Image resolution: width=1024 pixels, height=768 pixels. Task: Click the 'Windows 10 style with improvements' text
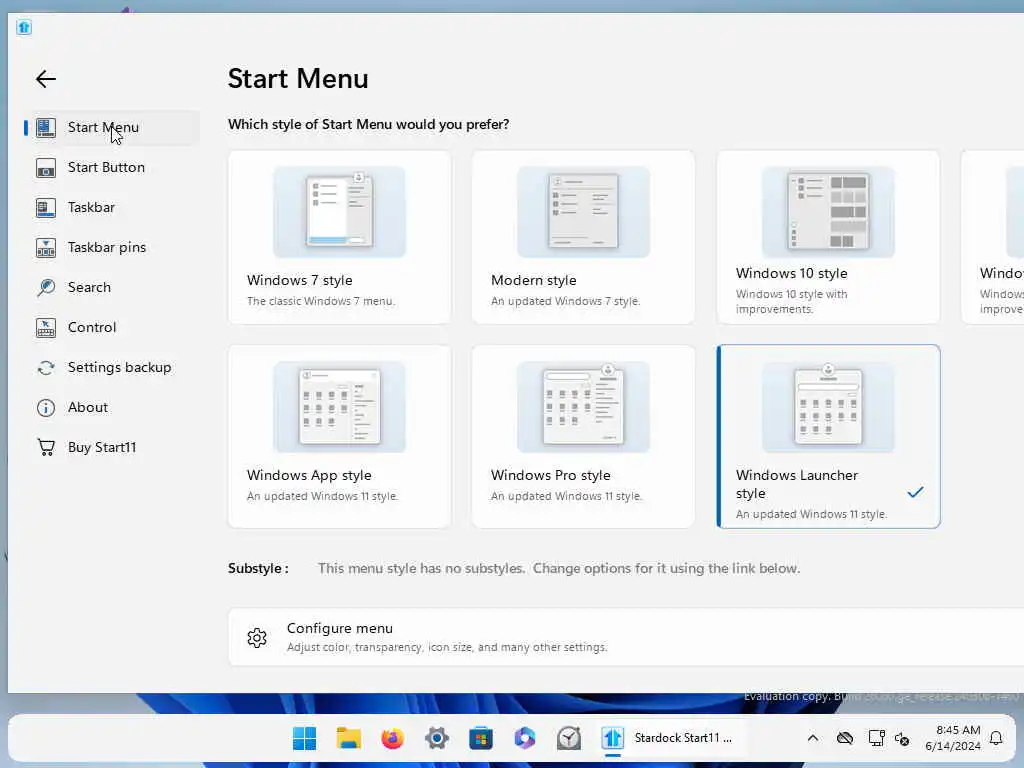[792, 302]
